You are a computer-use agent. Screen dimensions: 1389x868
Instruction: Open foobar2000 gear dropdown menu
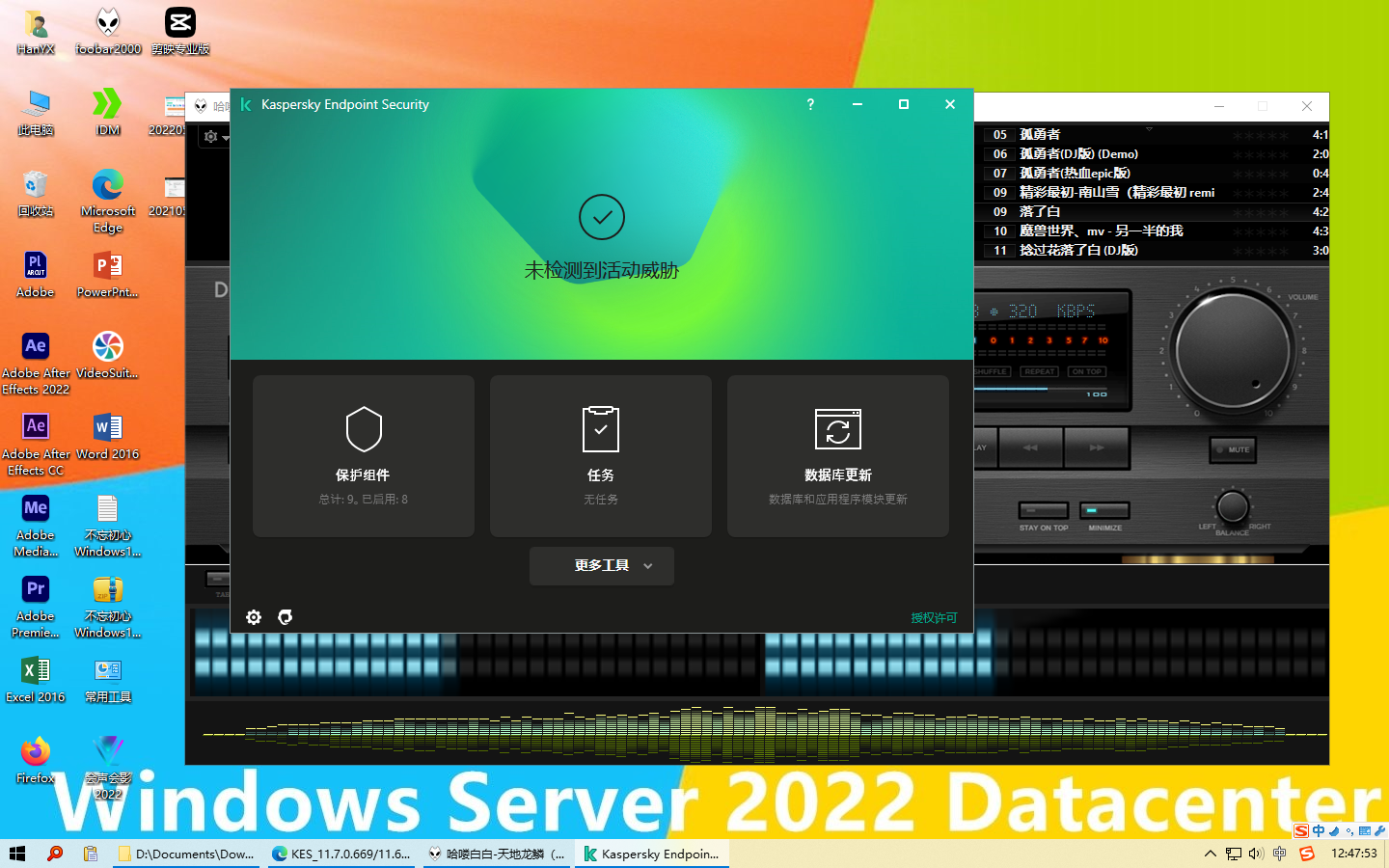click(215, 137)
